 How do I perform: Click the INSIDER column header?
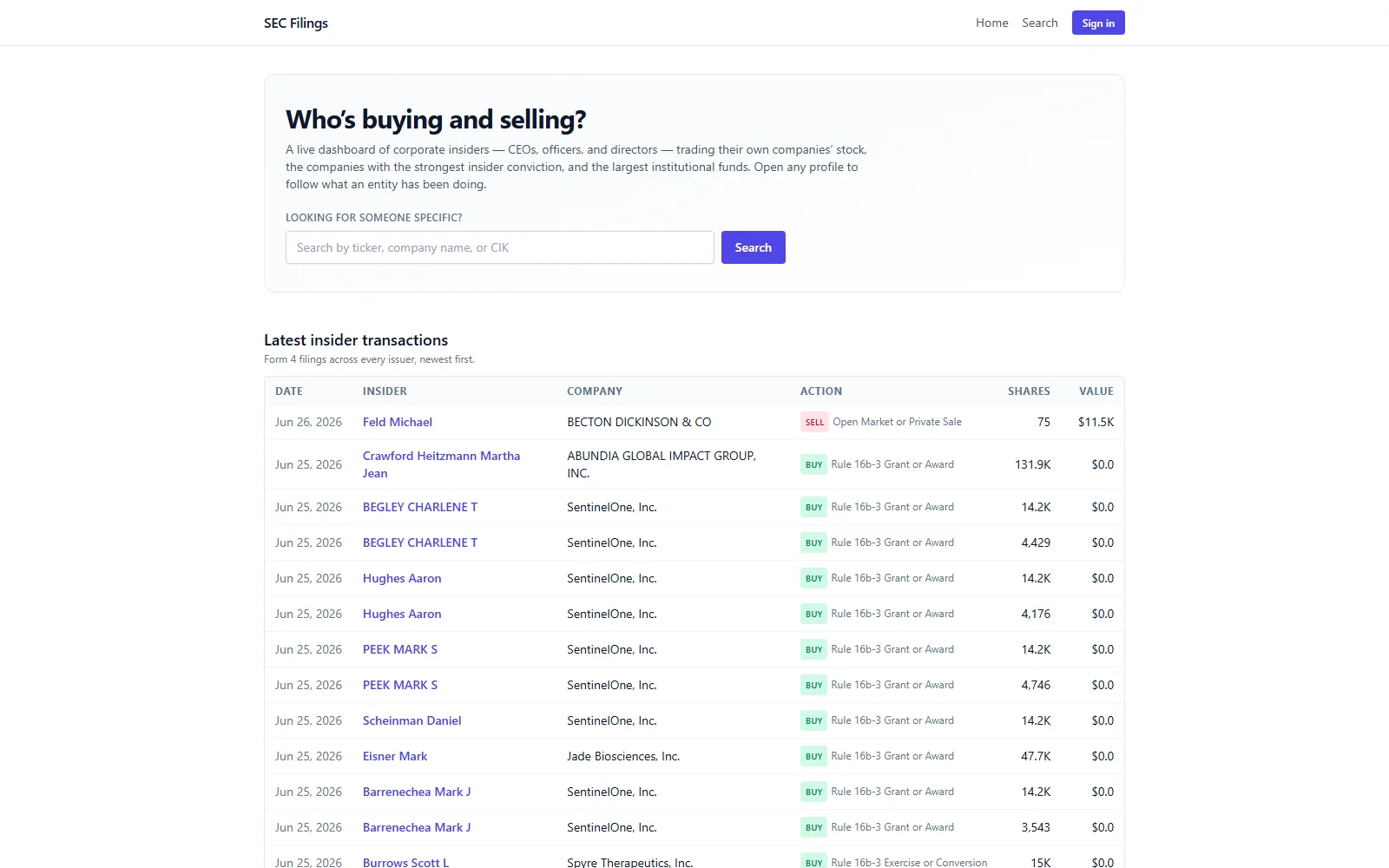tap(385, 391)
